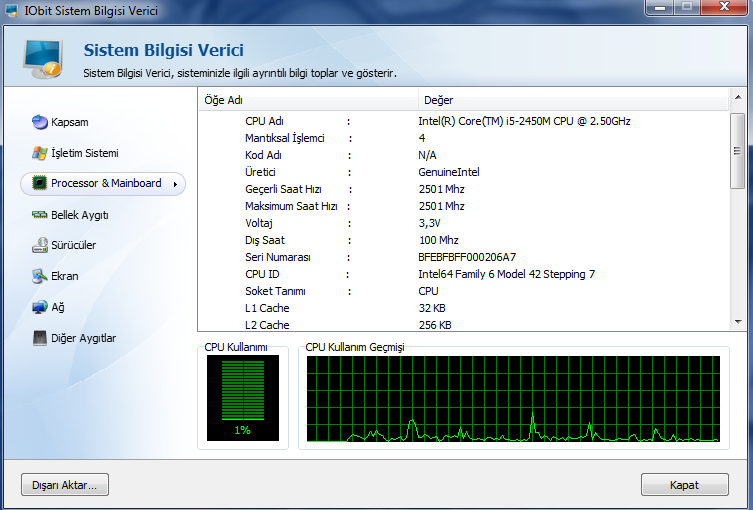The width and height of the screenshot is (753, 510).
Task: Select the Voltaj row label
Action: (x=258, y=223)
